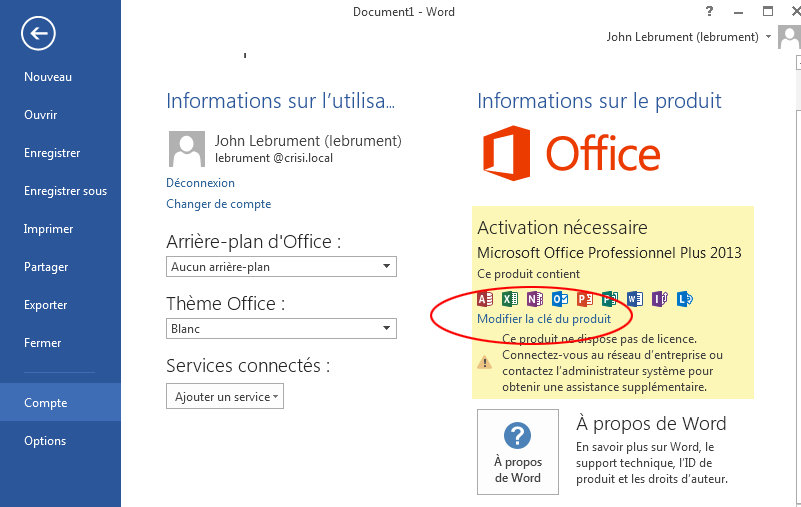Click the Excel app icon

coord(510,298)
